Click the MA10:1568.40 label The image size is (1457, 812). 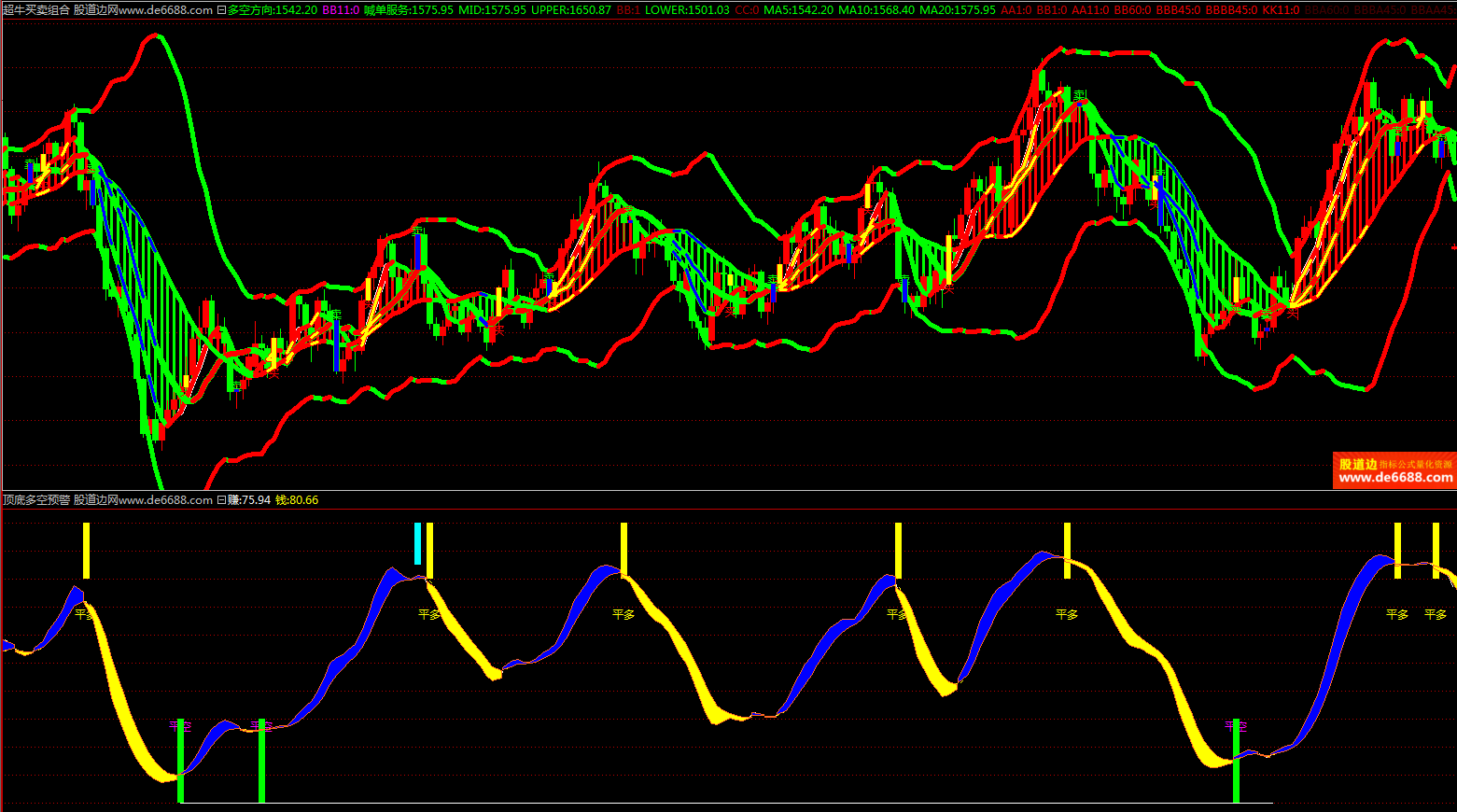coord(876,10)
